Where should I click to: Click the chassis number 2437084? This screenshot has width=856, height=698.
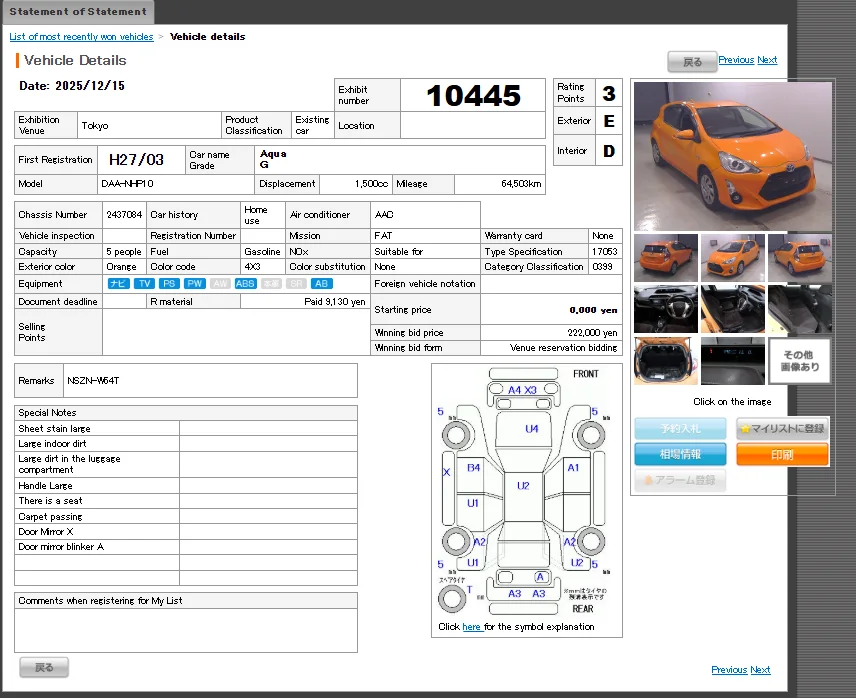(x=124, y=214)
